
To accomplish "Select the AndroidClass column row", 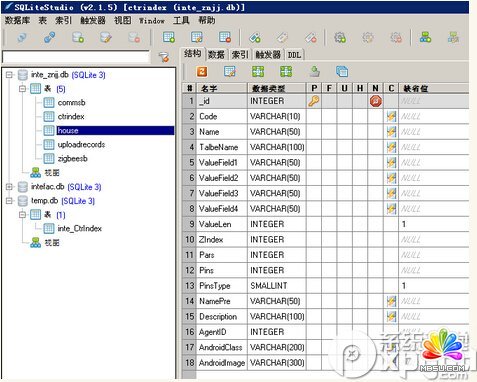I will click(326, 347).
